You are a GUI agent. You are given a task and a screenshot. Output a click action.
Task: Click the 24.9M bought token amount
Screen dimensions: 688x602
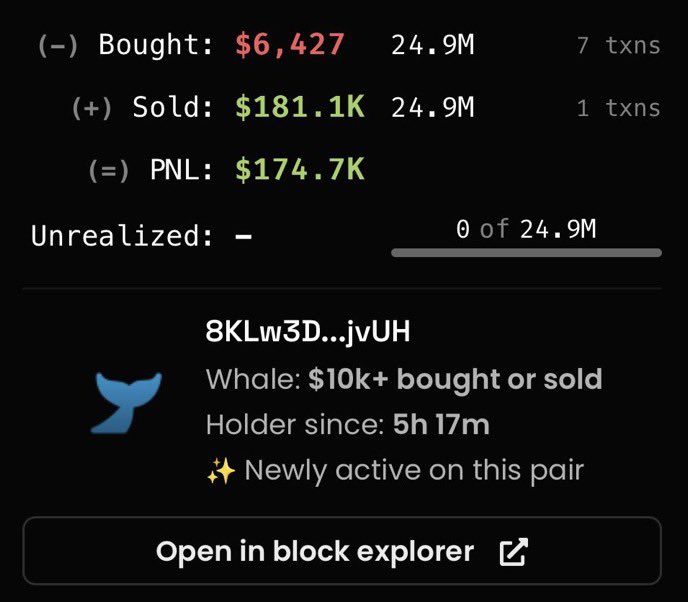(432, 45)
